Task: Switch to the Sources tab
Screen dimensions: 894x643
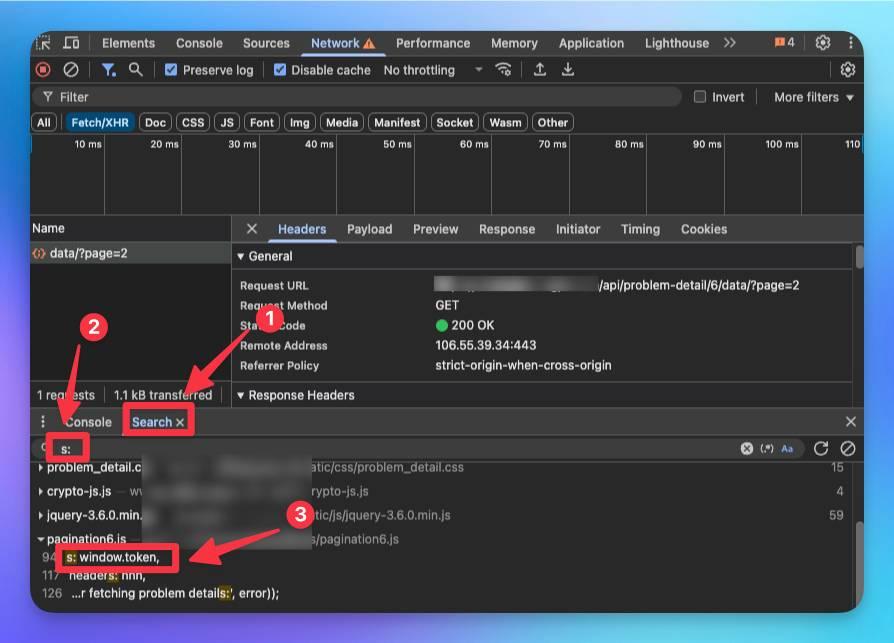Action: 266,43
